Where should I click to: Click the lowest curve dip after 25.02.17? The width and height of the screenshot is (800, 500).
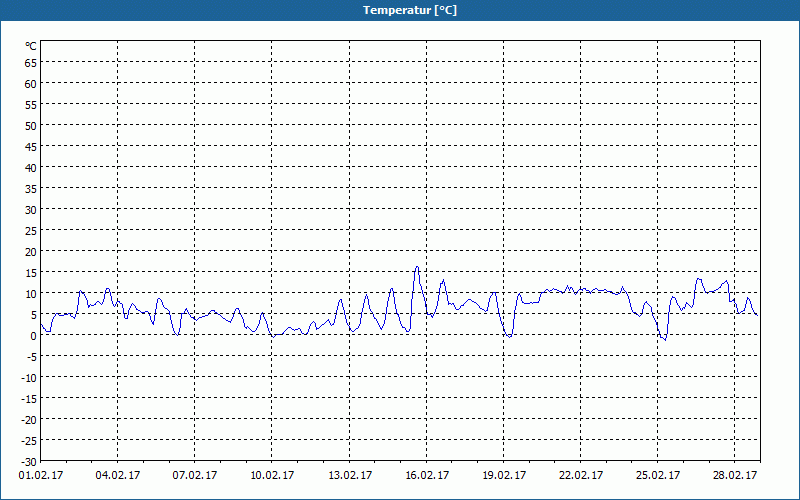click(665, 340)
